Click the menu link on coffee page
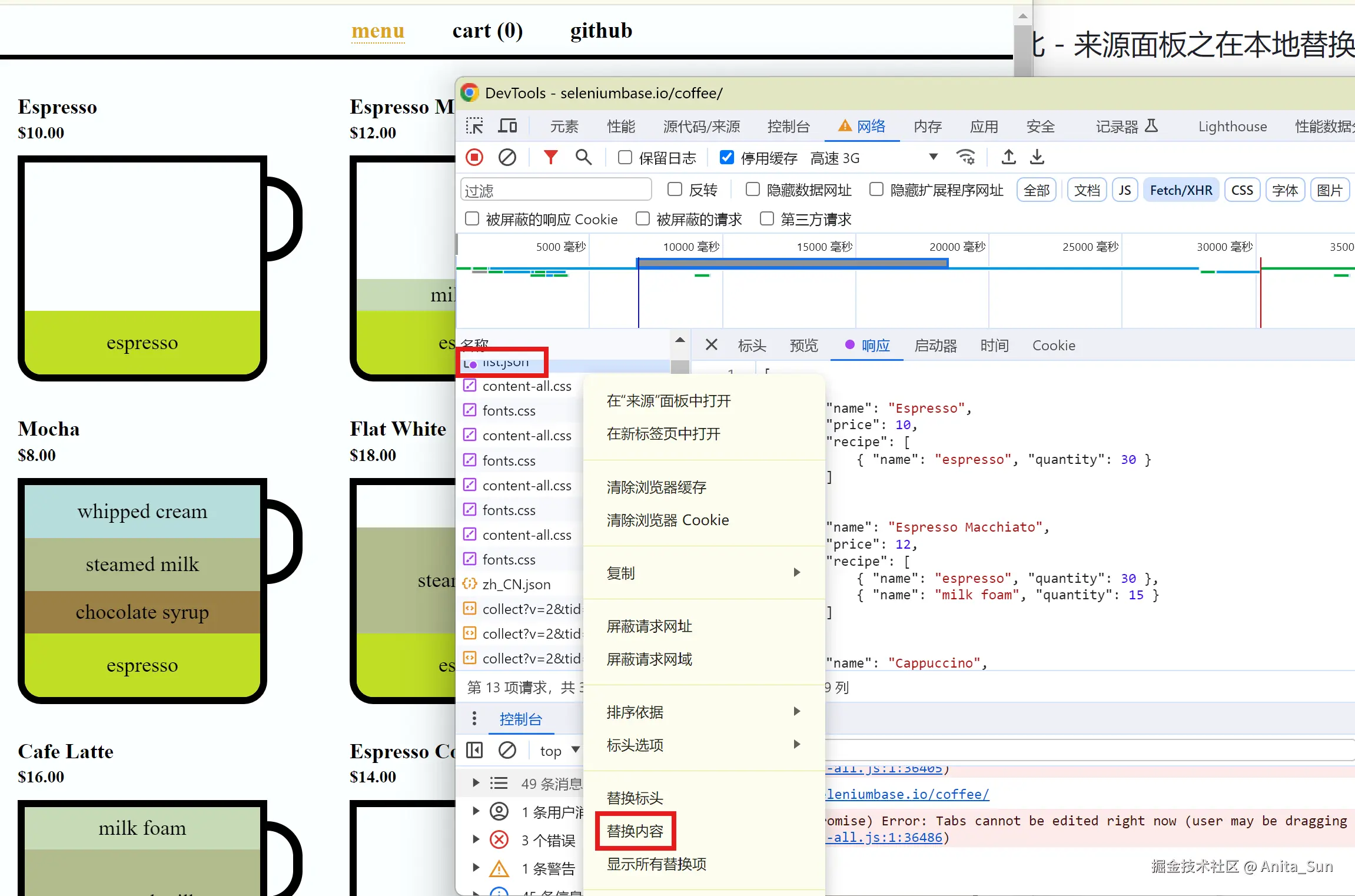 (378, 31)
